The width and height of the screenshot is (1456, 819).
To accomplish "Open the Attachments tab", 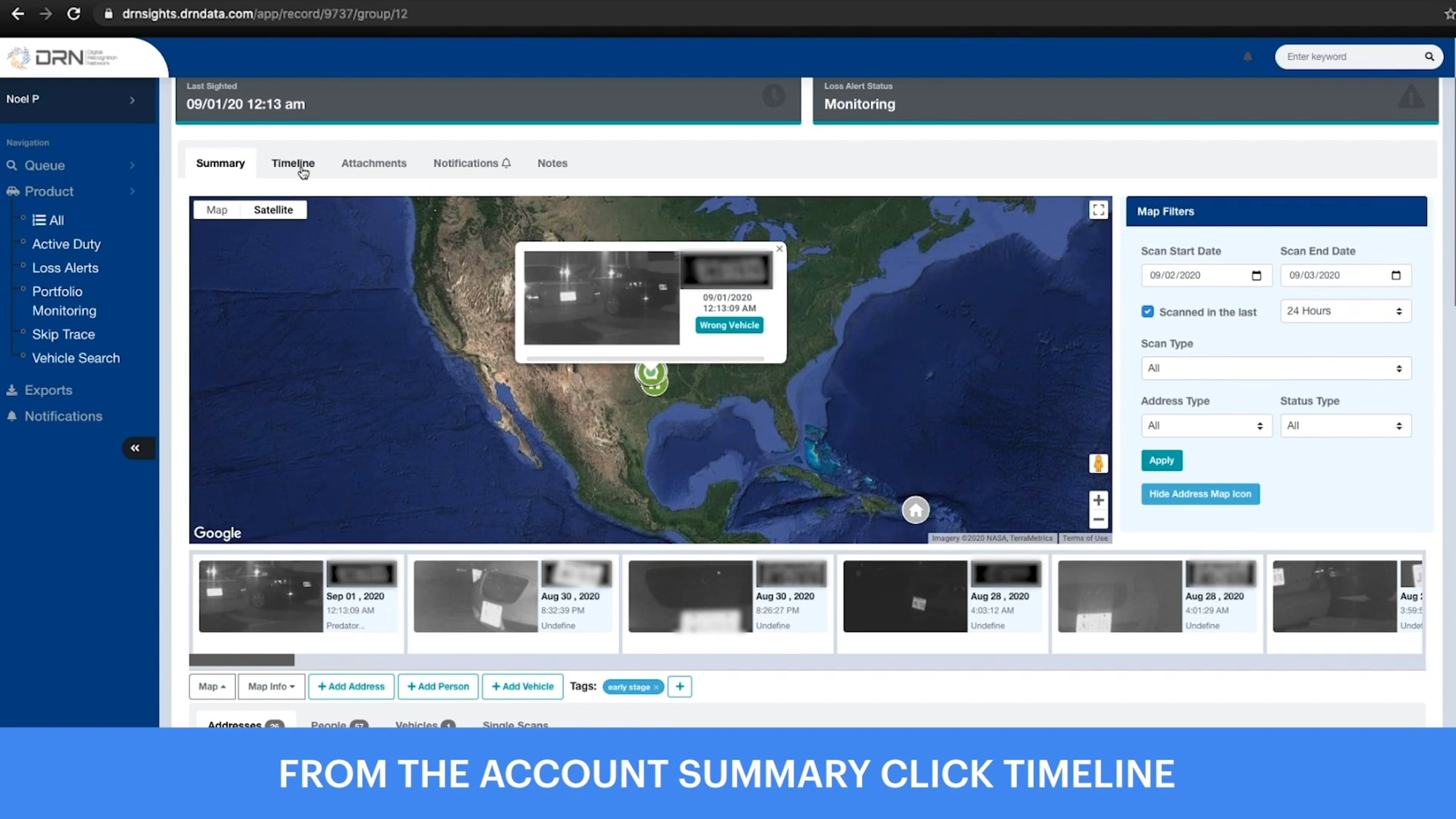I will pos(374,163).
